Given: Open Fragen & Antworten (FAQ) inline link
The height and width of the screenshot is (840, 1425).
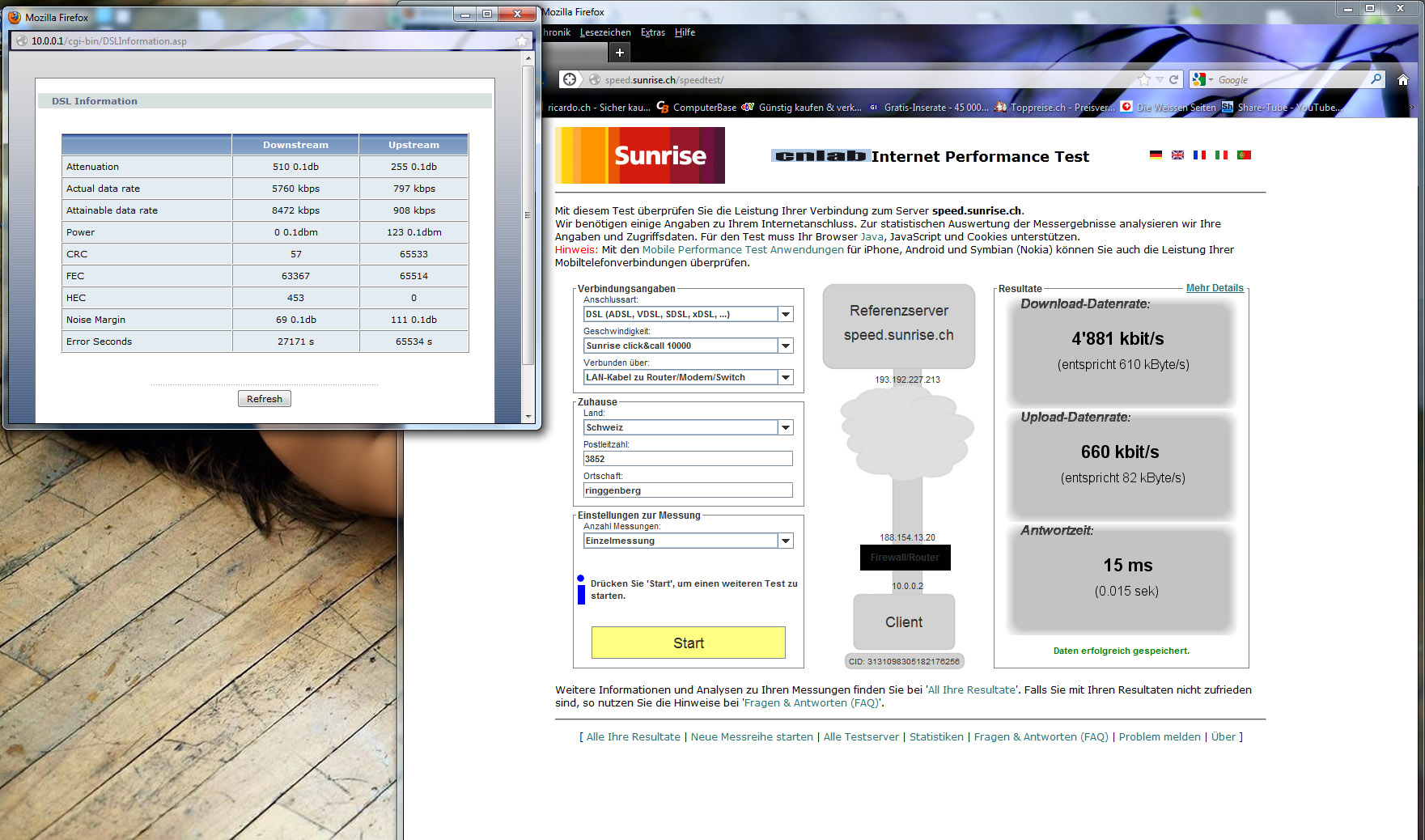Looking at the screenshot, I should click(812, 703).
